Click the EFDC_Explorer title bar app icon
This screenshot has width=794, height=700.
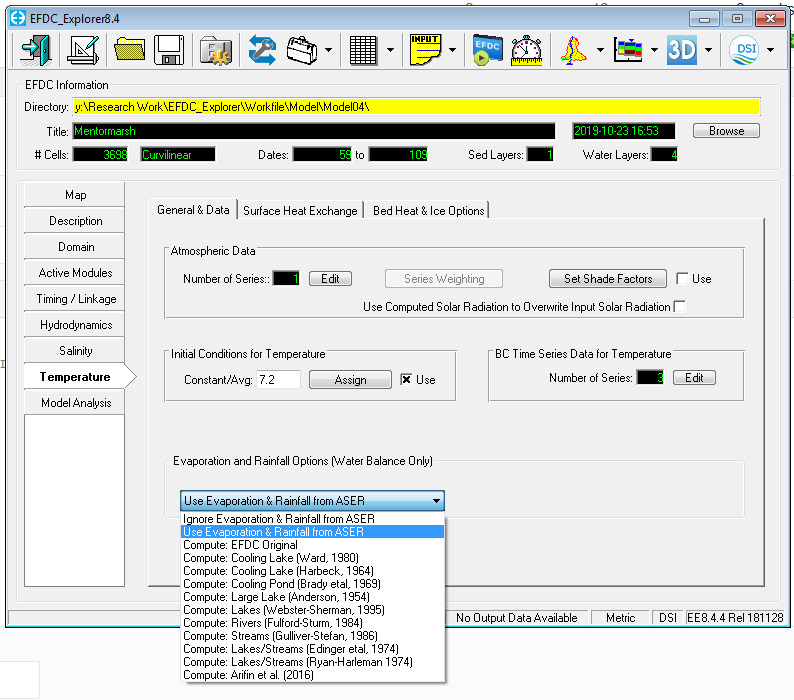coord(18,18)
